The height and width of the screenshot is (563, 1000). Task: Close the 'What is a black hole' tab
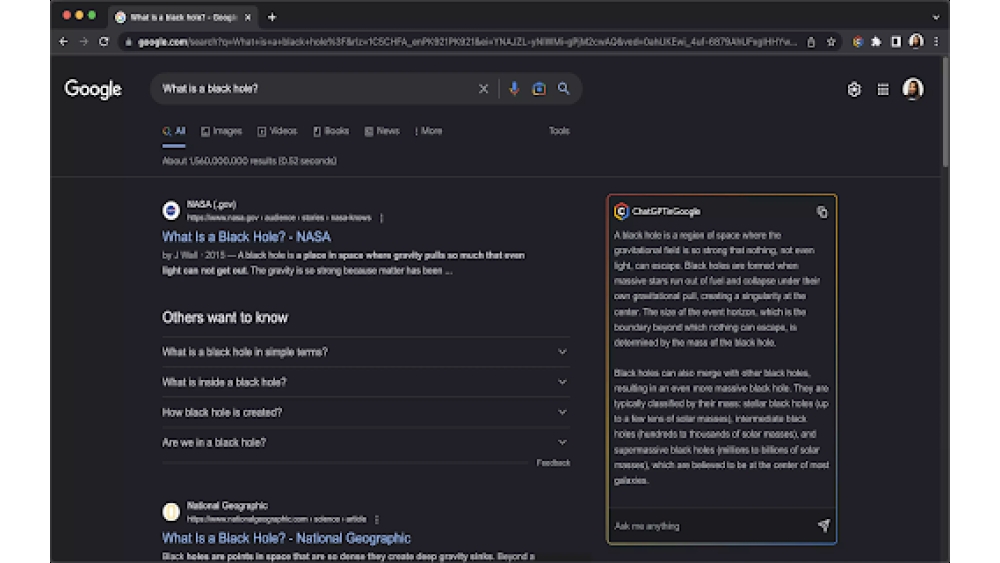(247, 17)
